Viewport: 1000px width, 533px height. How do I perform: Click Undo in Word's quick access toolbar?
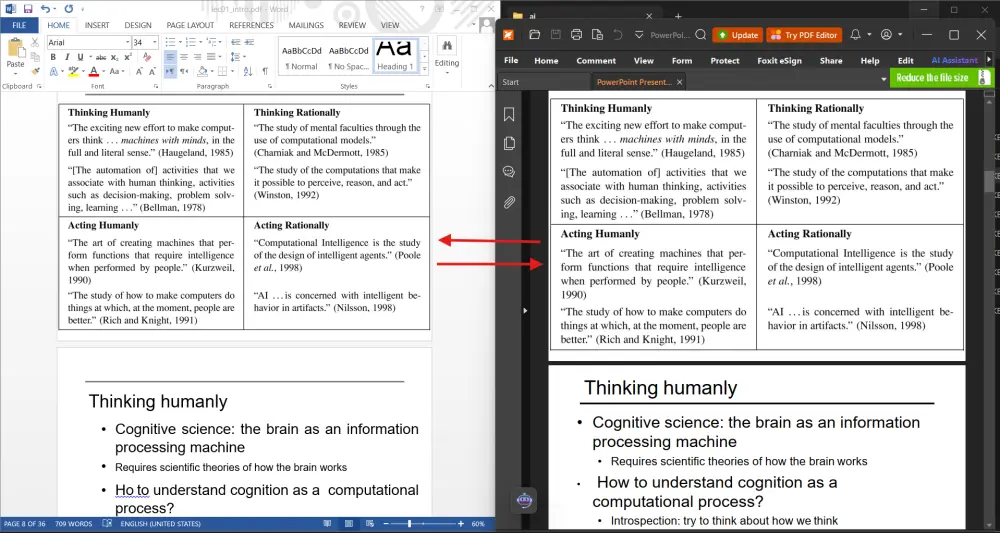[45, 9]
